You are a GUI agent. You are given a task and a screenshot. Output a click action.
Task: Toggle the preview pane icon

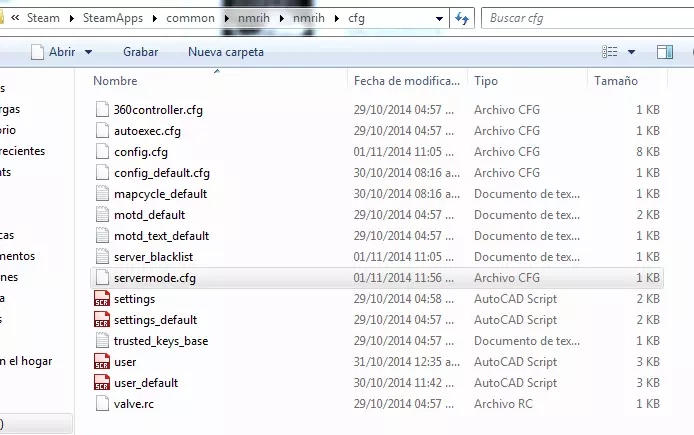pos(665,52)
